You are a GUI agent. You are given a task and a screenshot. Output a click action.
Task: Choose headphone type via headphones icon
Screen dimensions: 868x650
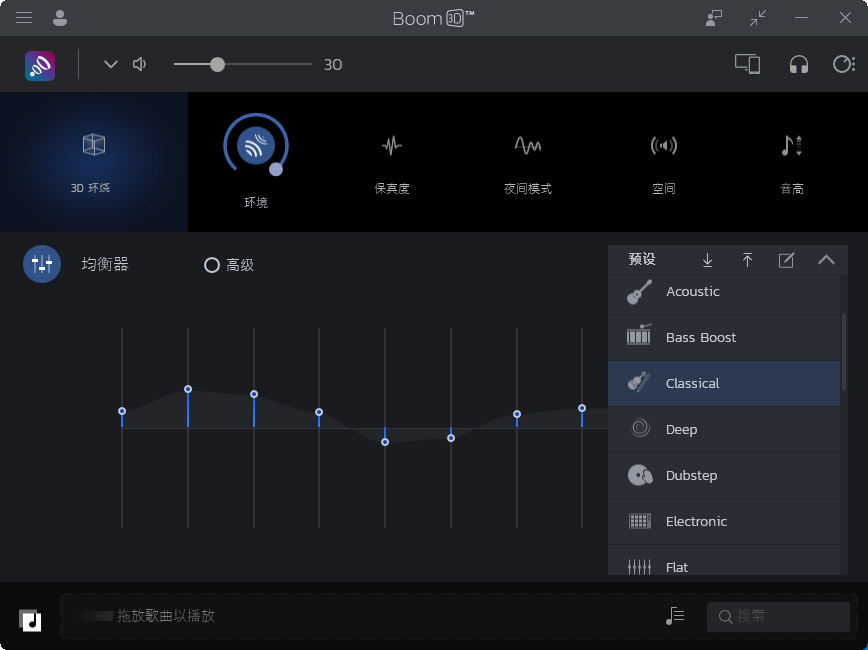pyautogui.click(x=798, y=64)
